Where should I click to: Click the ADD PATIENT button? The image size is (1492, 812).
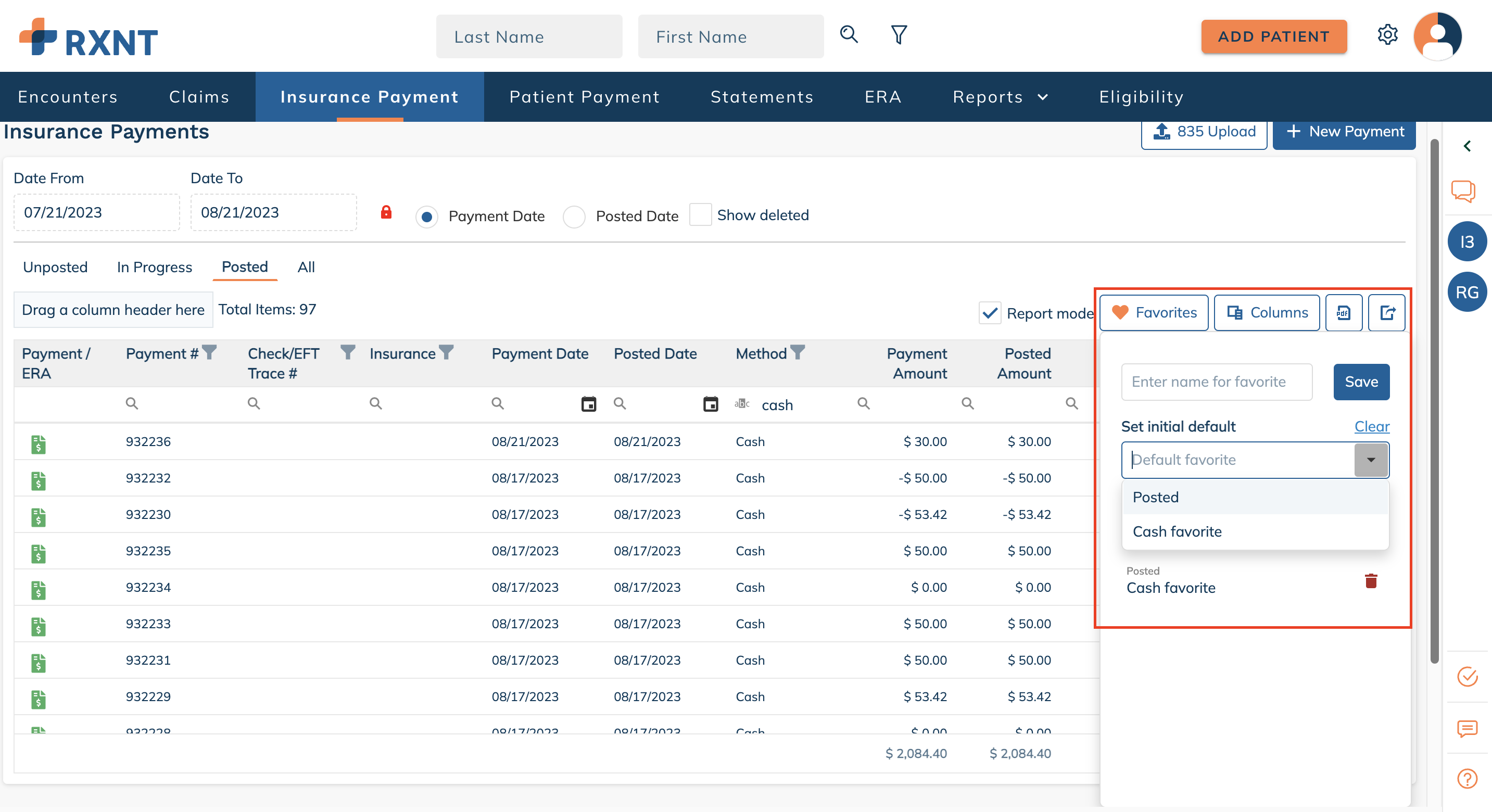click(1274, 36)
